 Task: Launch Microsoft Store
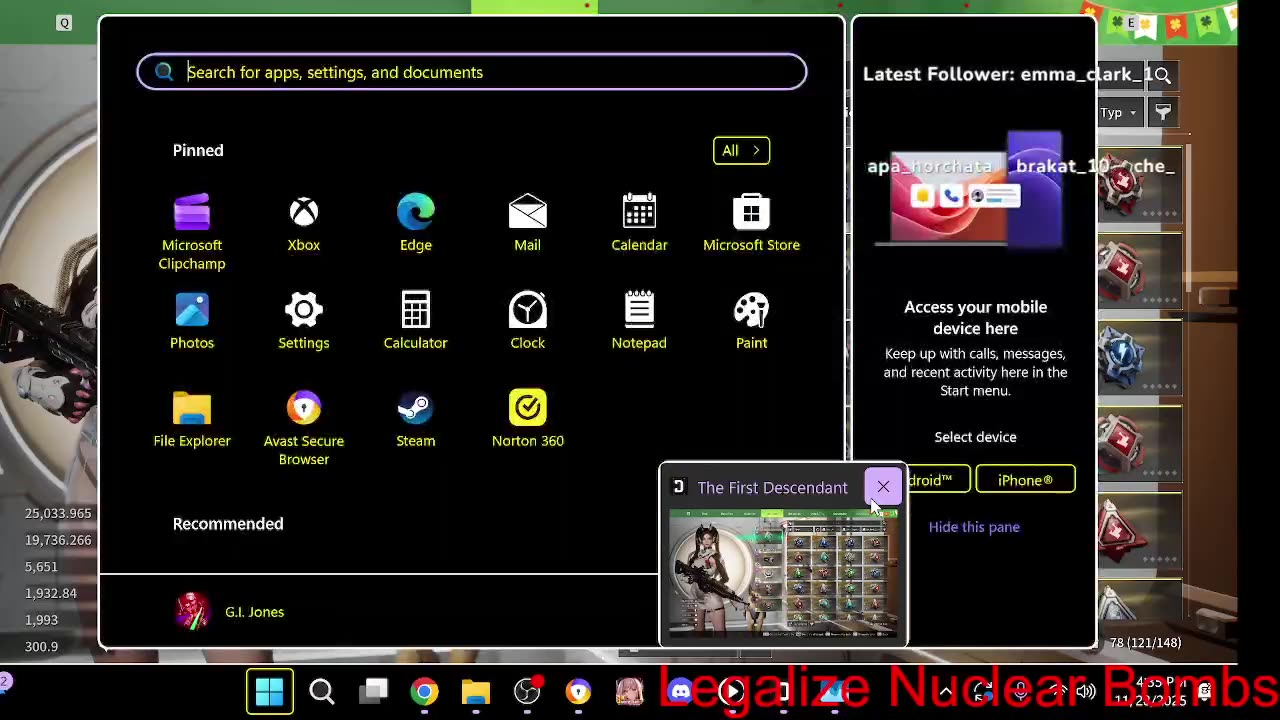click(751, 224)
